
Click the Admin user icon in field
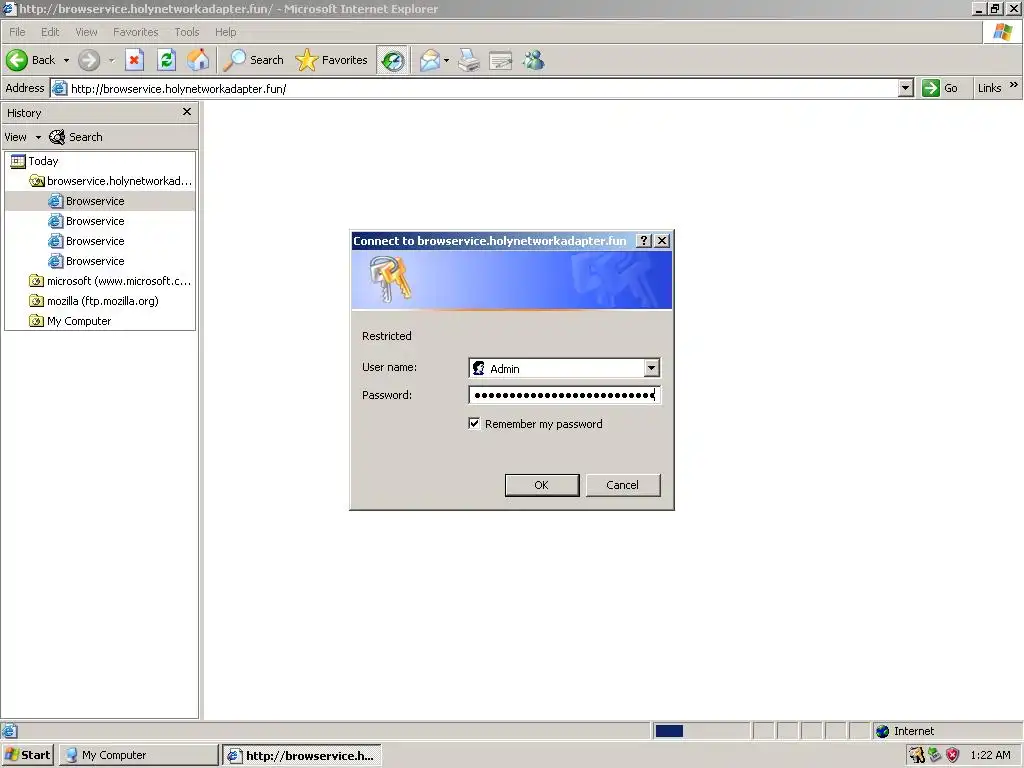[x=479, y=368]
